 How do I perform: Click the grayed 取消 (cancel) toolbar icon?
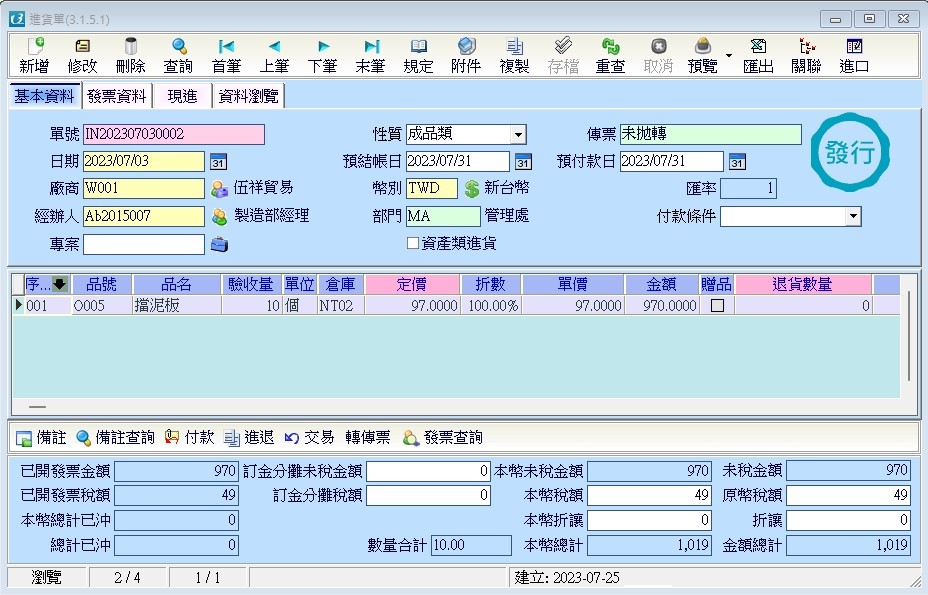pyautogui.click(x=658, y=56)
